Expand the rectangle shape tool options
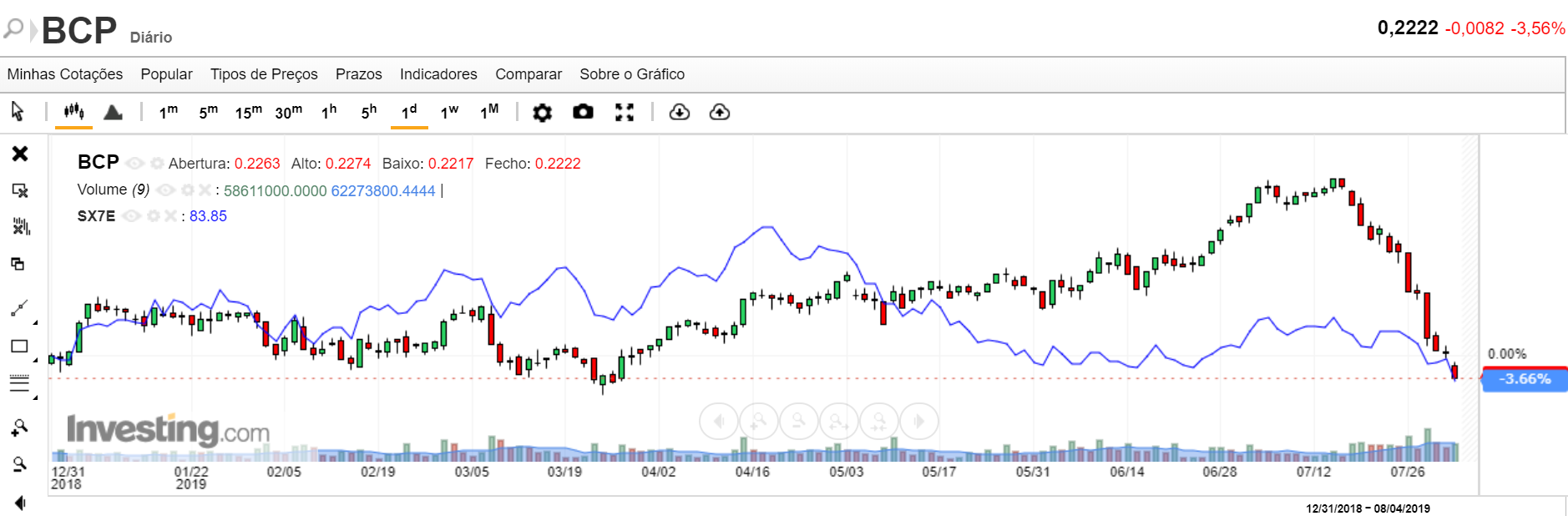Image resolution: width=1568 pixels, height=516 pixels. pos(35,359)
